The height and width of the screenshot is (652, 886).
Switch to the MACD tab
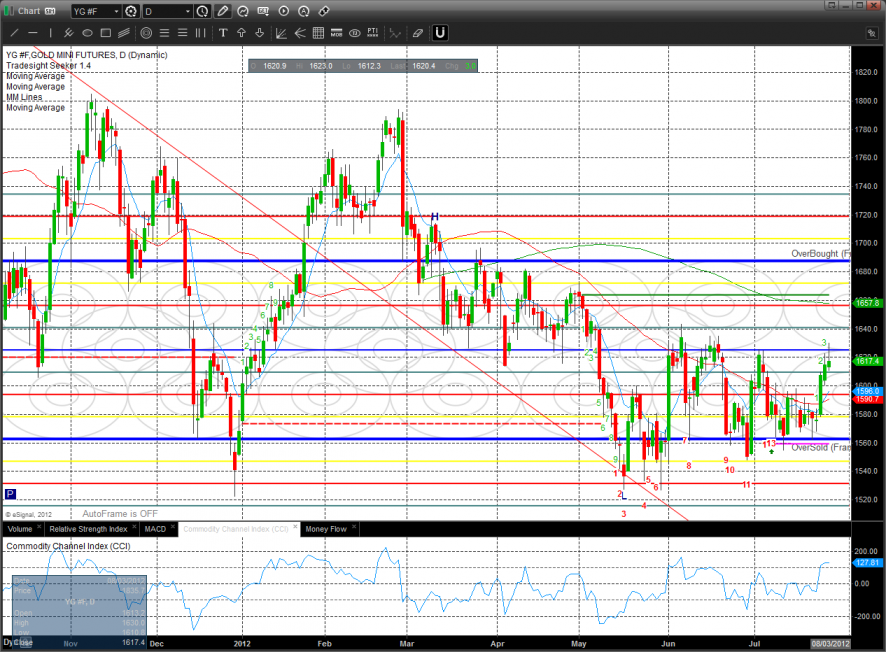pyautogui.click(x=155, y=528)
